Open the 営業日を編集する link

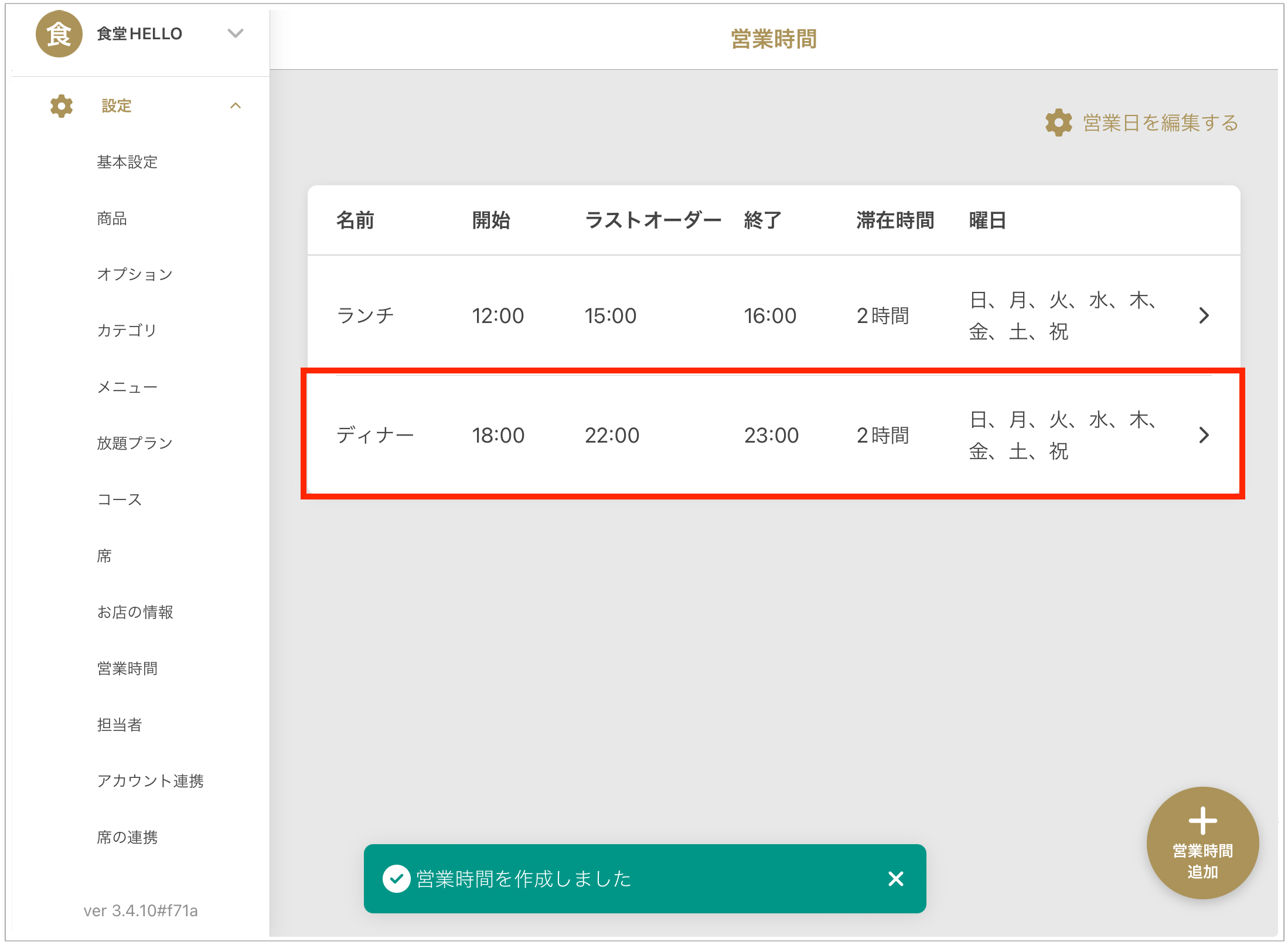[1160, 123]
